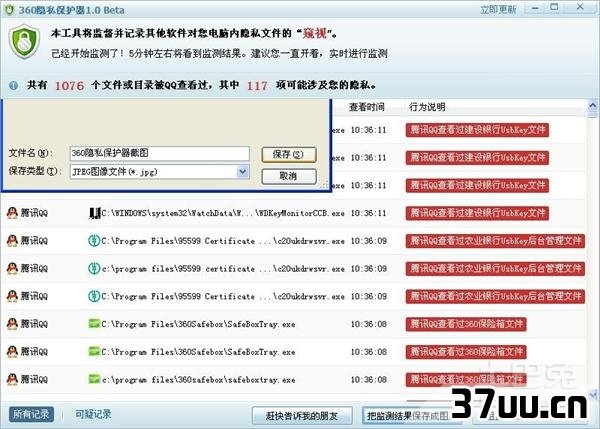
Task: Click red 360保险箱 label in lowercase safeboxtray row
Action: (x=466, y=379)
